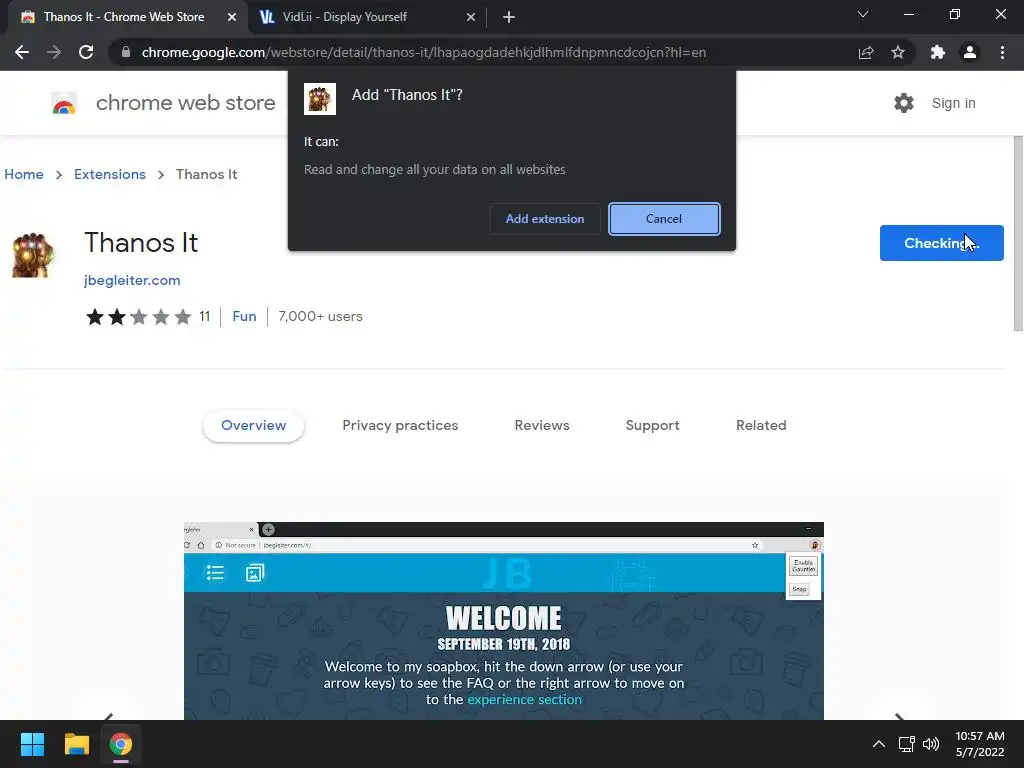Image resolution: width=1024 pixels, height=768 pixels.
Task: Switch to the VidLii - Display Yourself tab
Action: point(367,17)
